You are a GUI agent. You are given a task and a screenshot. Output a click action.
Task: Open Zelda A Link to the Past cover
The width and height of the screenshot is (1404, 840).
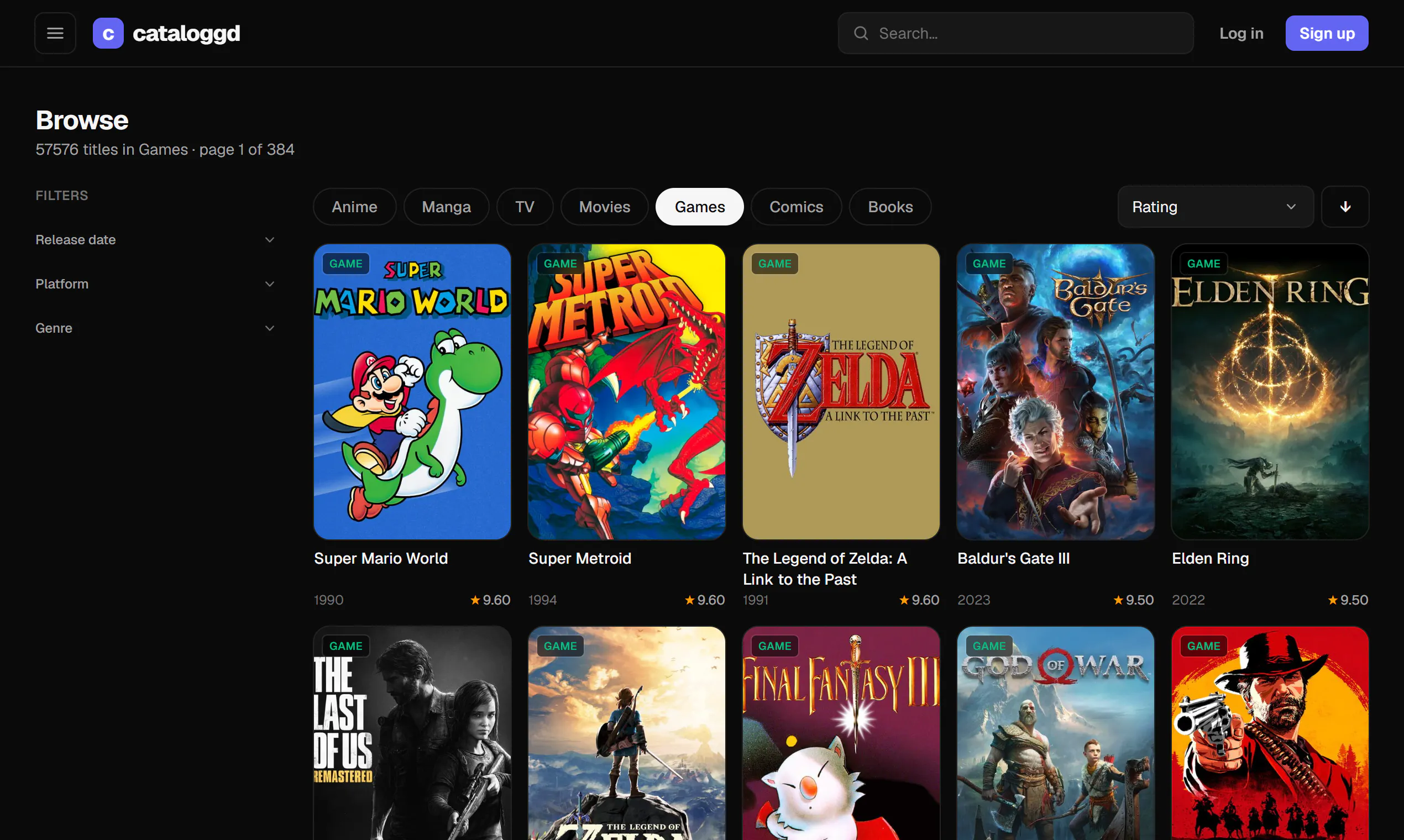(x=841, y=392)
